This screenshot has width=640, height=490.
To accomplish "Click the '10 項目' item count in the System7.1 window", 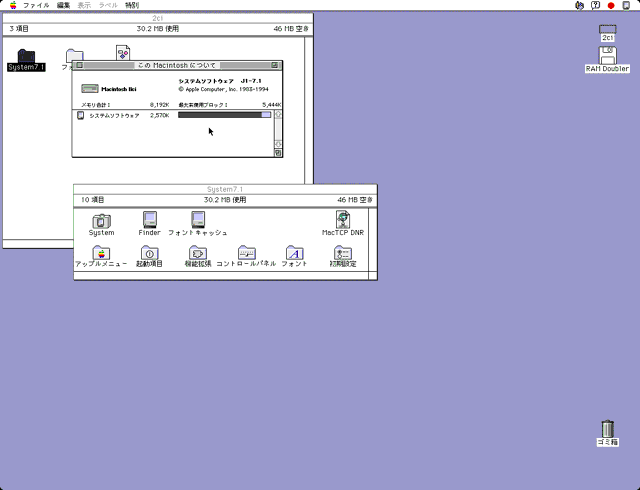I will point(93,200).
